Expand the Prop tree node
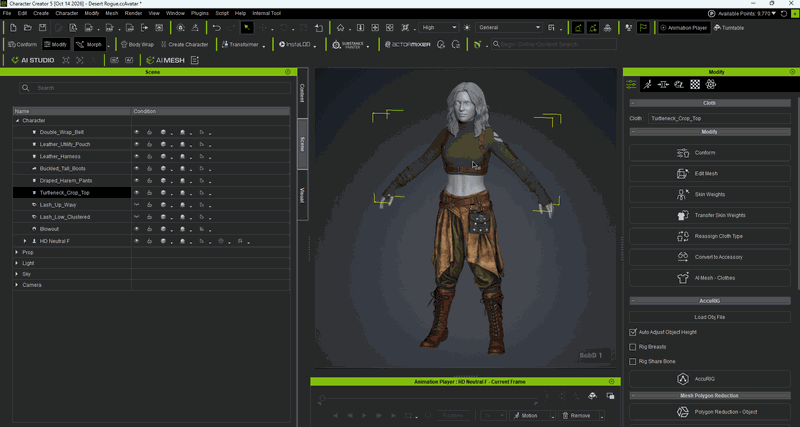 [17, 252]
